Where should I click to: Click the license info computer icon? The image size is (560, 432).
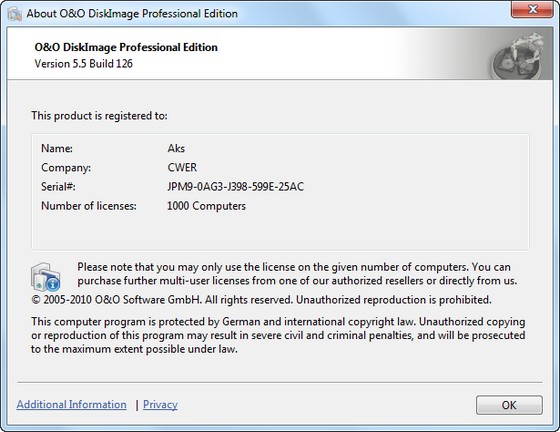pos(45,277)
